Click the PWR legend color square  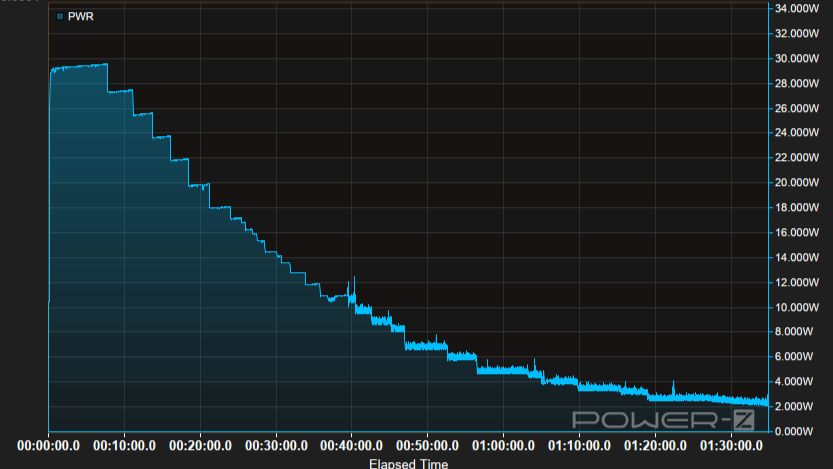59,17
